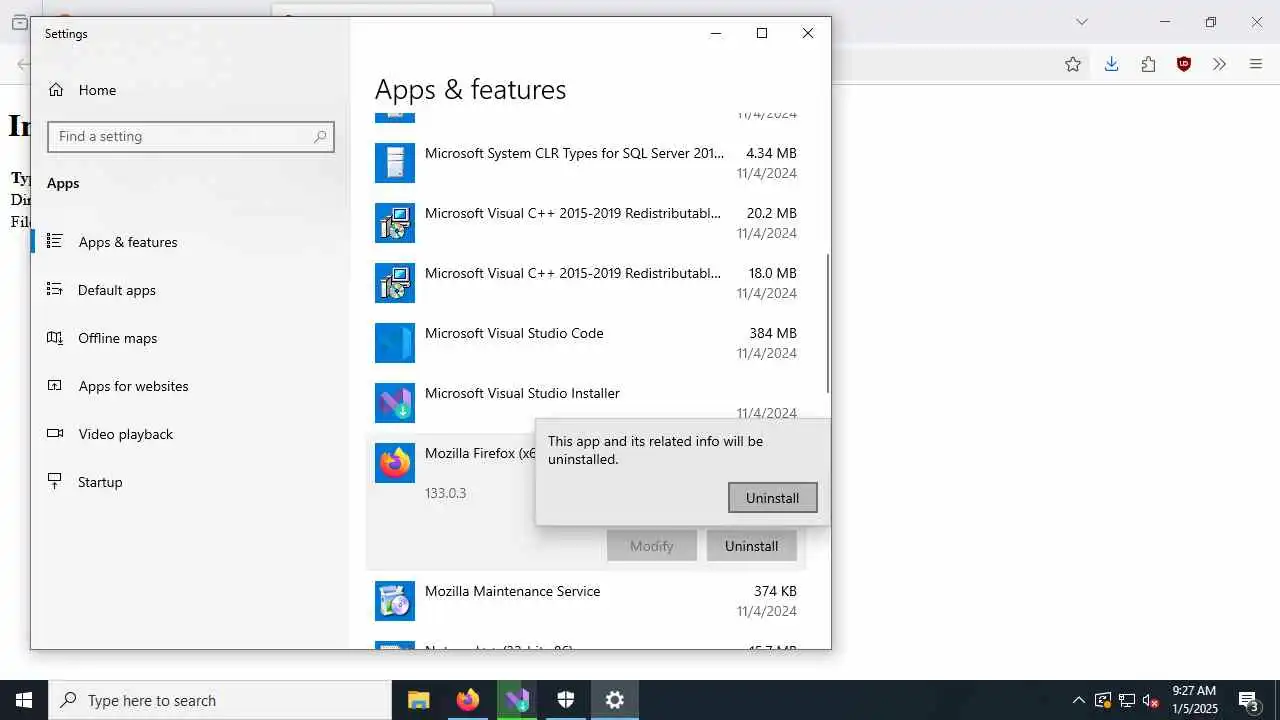This screenshot has height=720, width=1280.
Task: Bookmark page with Firefox star icon
Action: point(1073,64)
